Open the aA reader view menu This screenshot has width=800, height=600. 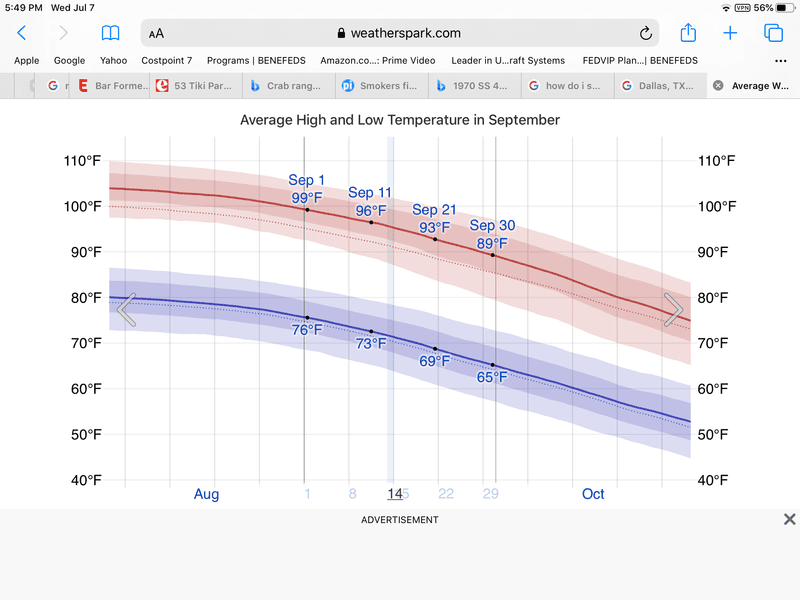156,33
